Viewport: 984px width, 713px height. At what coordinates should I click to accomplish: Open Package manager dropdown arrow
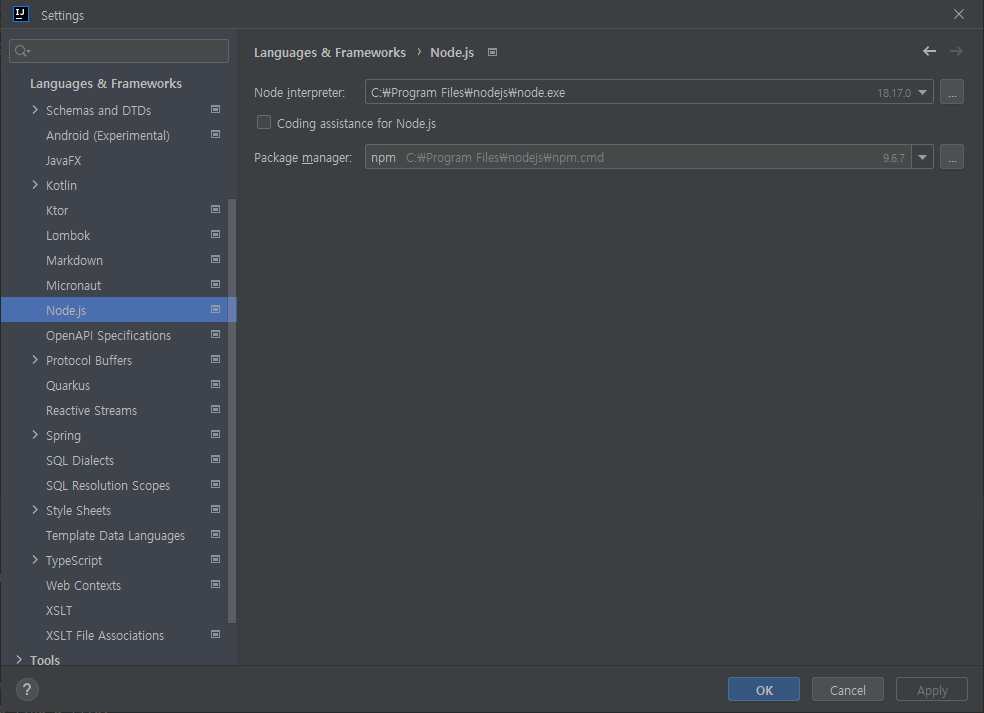pyautogui.click(x=922, y=158)
